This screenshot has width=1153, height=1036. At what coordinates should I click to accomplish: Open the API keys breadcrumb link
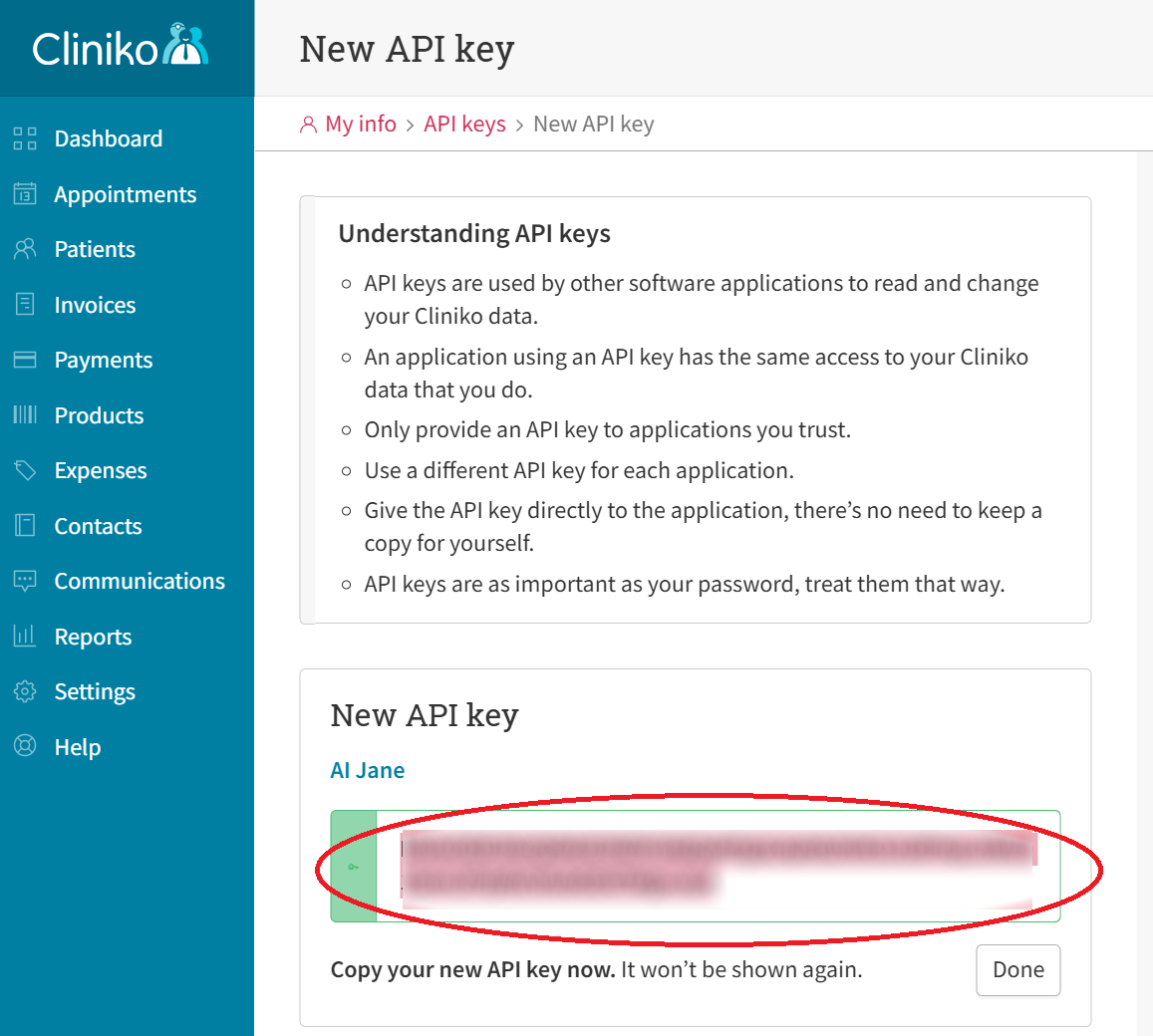464,124
